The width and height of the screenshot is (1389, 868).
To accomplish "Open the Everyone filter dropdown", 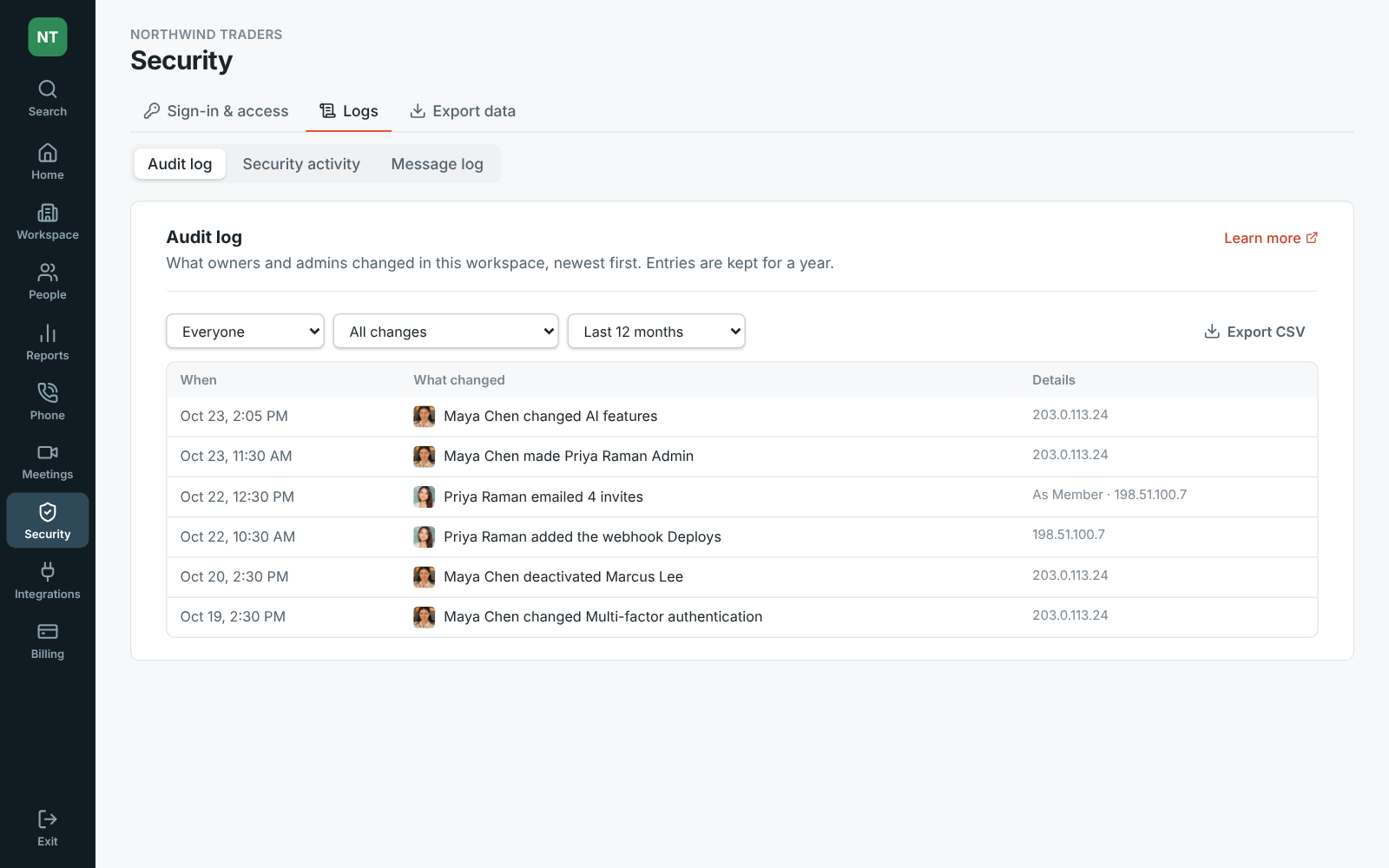I will point(245,332).
